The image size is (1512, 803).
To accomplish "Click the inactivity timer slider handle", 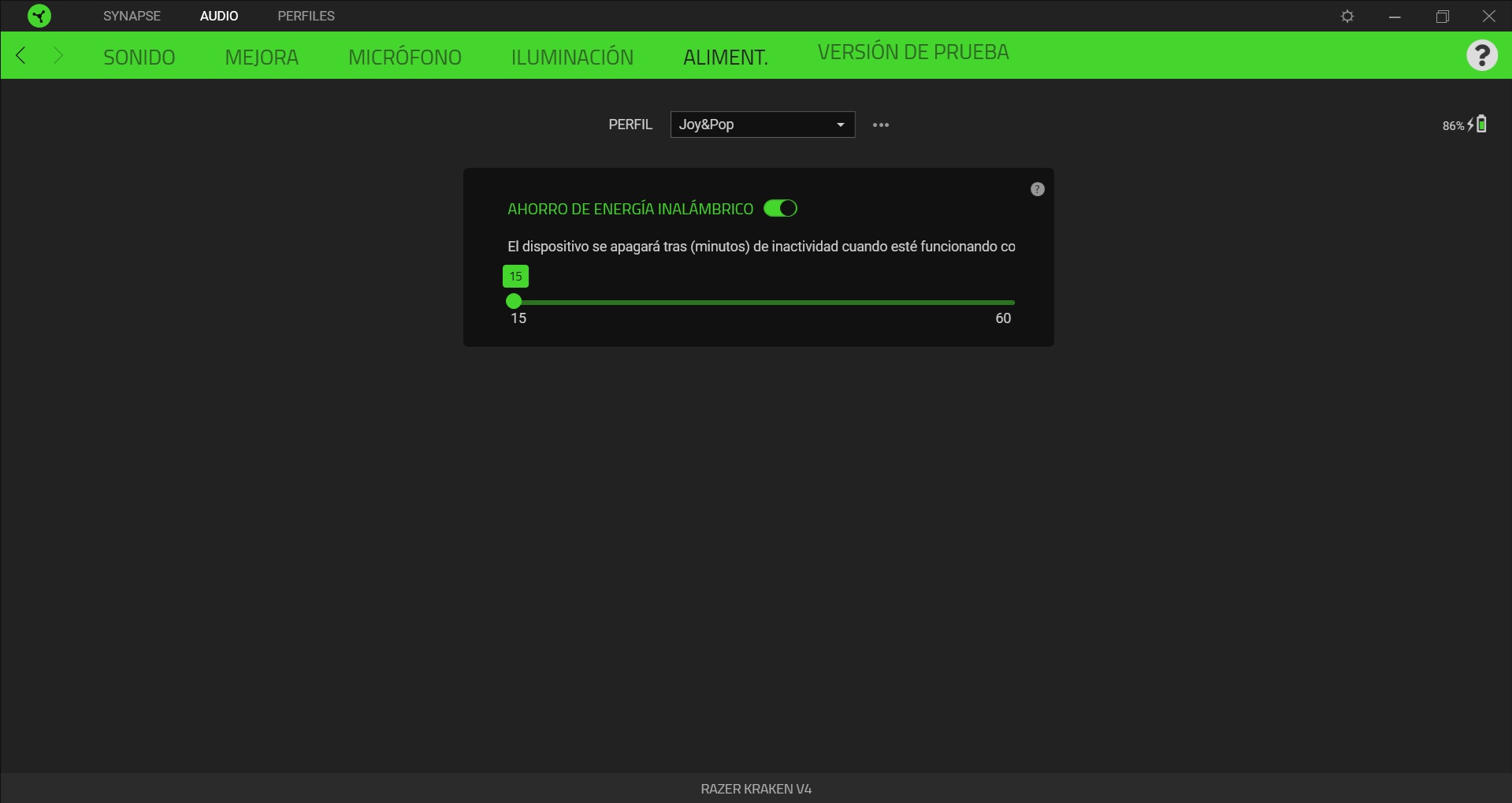I will point(514,301).
